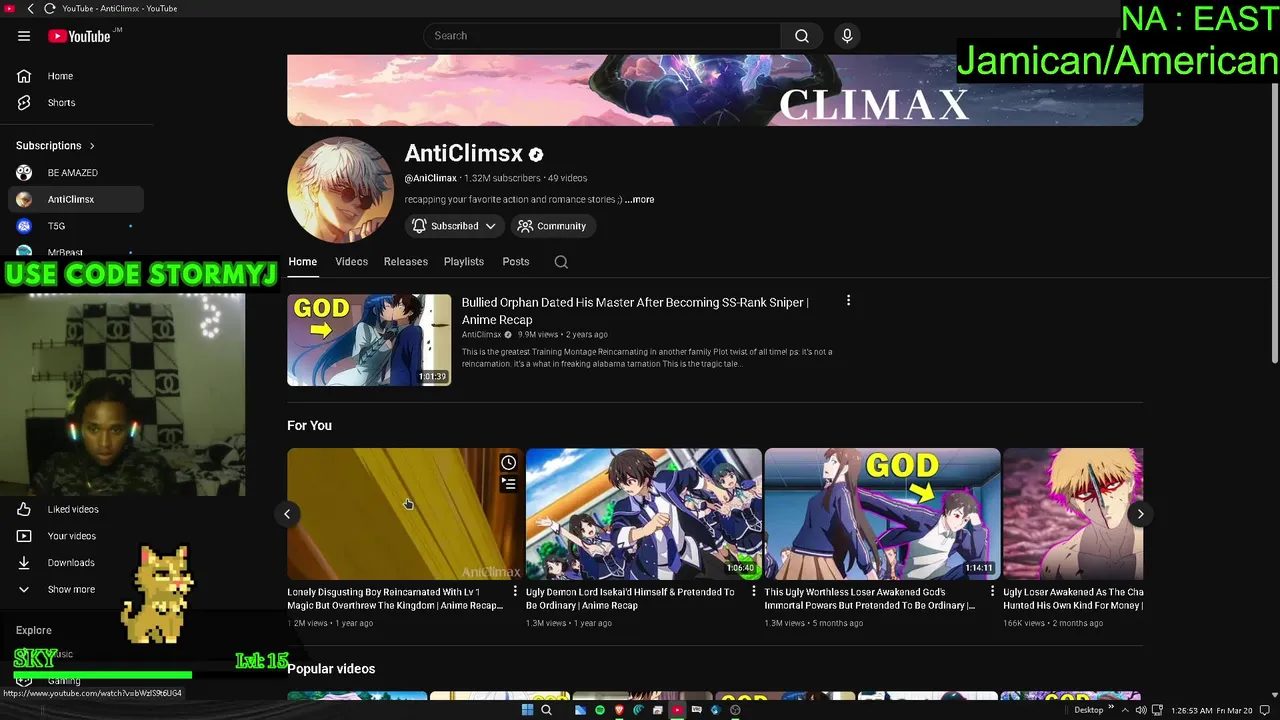This screenshot has height=720, width=1280.
Task: Open Home in the sidebar
Action: pos(76,76)
